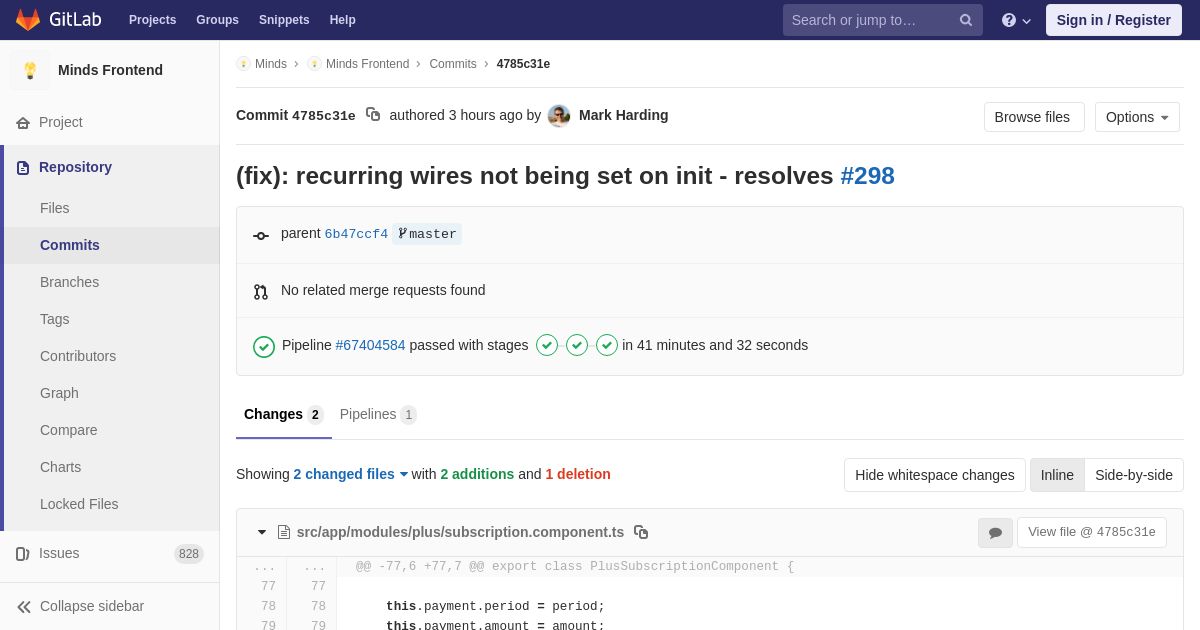Click the pipeline passed status icon
Image resolution: width=1200 pixels, height=630 pixels.
264,347
